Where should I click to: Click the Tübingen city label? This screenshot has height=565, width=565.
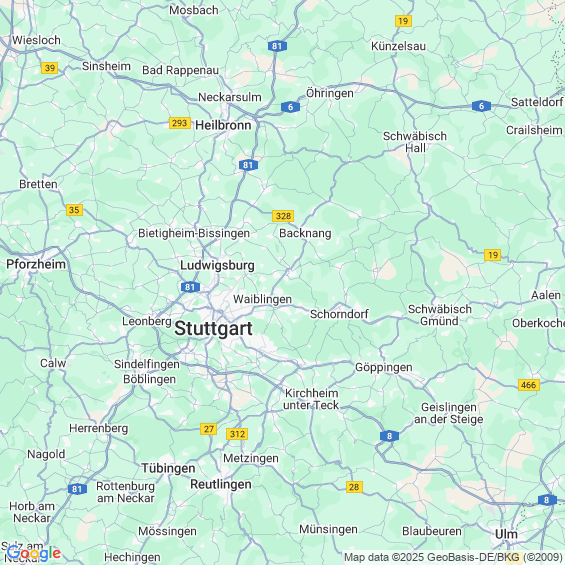coord(168,468)
